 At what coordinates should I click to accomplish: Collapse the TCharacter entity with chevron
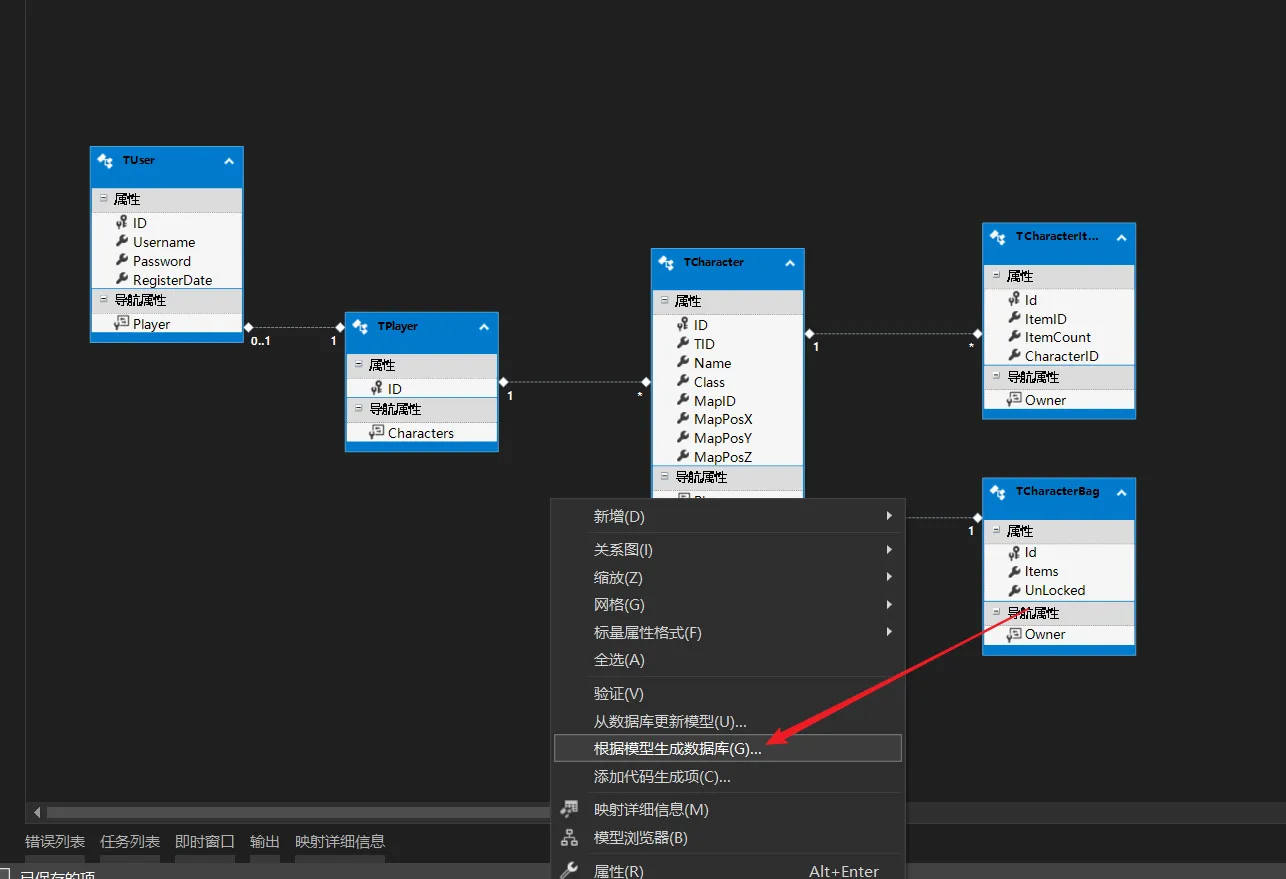(x=789, y=263)
